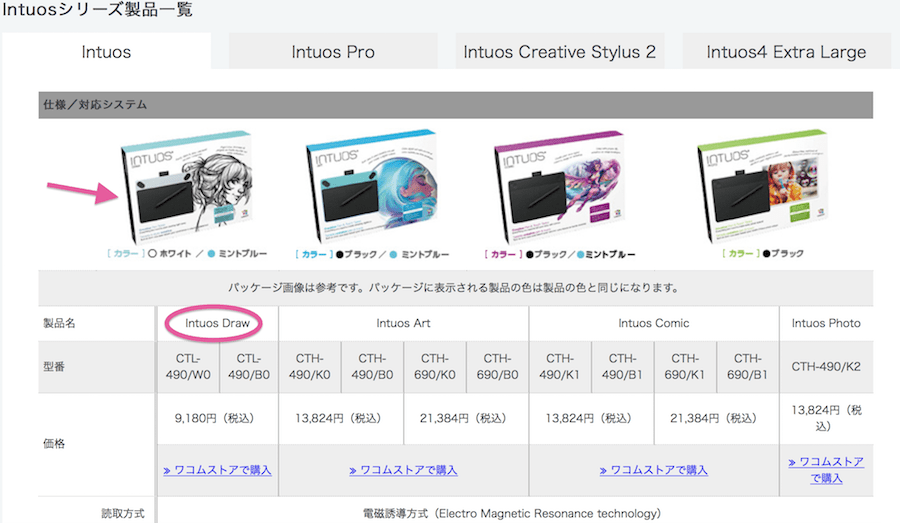Click the package image disclaimer note
The image size is (900, 523).
coord(453,288)
